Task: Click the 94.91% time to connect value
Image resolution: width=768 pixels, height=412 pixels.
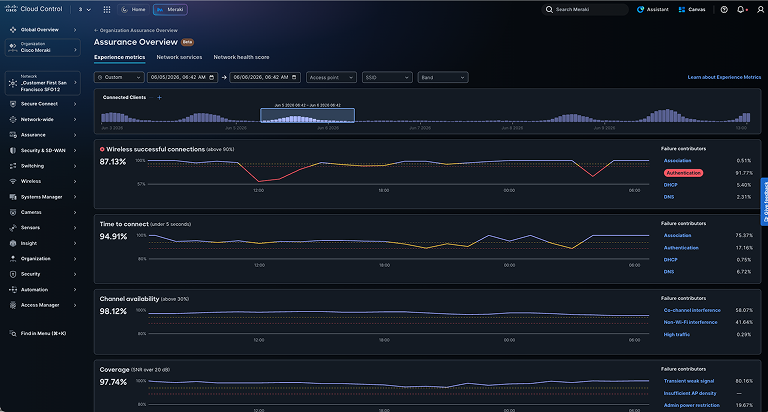Action: (x=113, y=237)
